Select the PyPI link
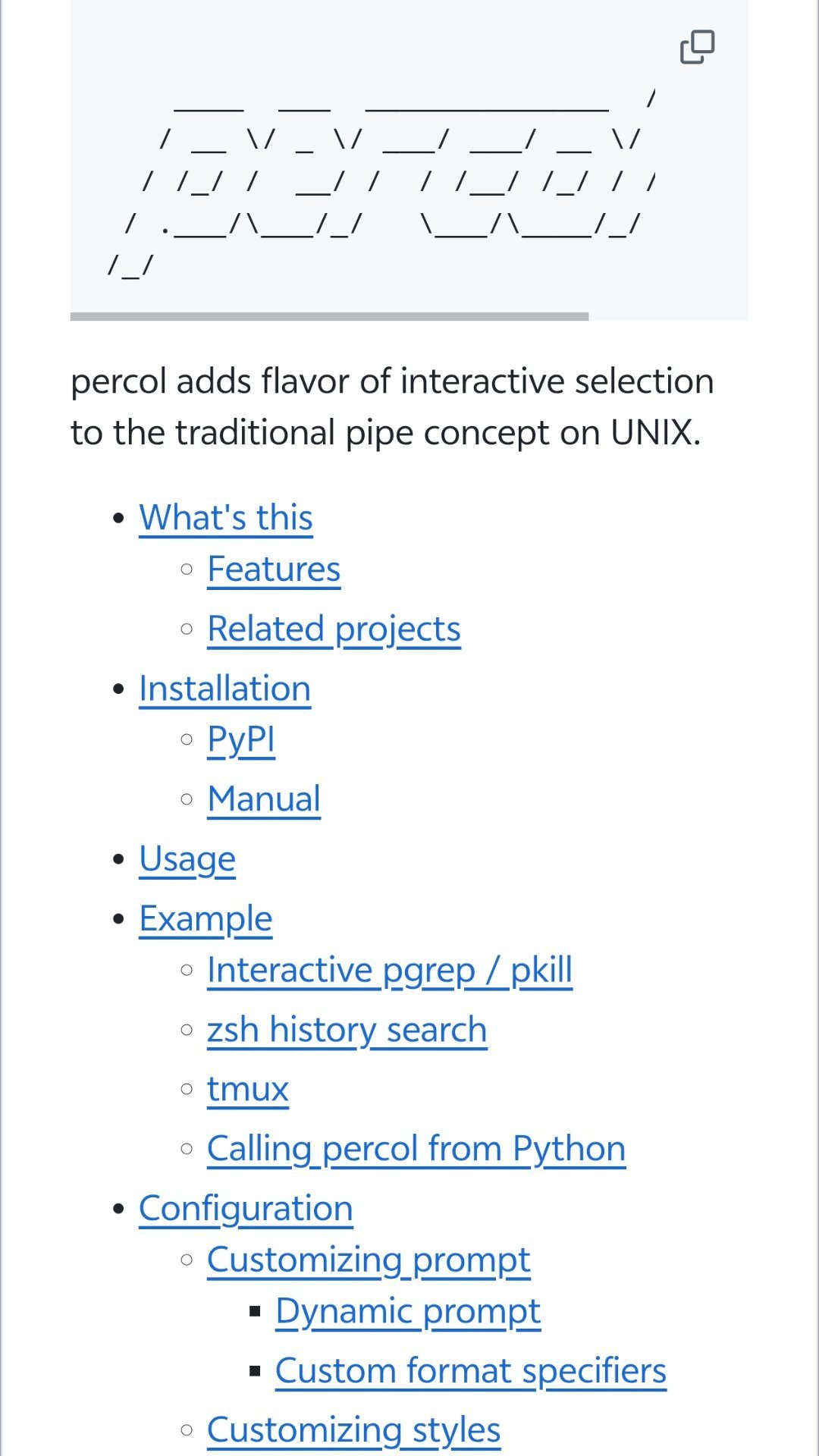 pos(241,739)
